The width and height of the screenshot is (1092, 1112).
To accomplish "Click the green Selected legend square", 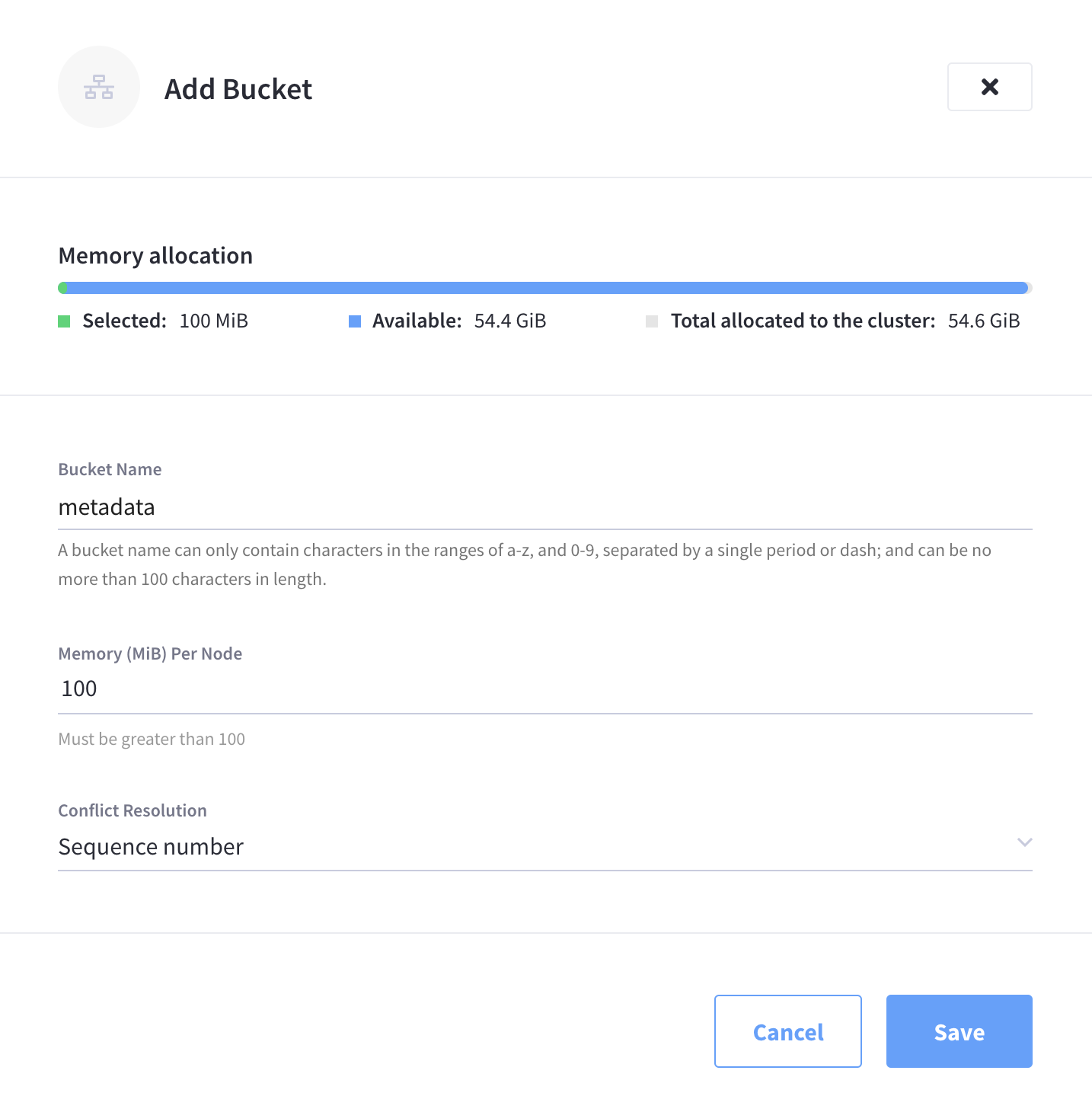I will (x=65, y=321).
